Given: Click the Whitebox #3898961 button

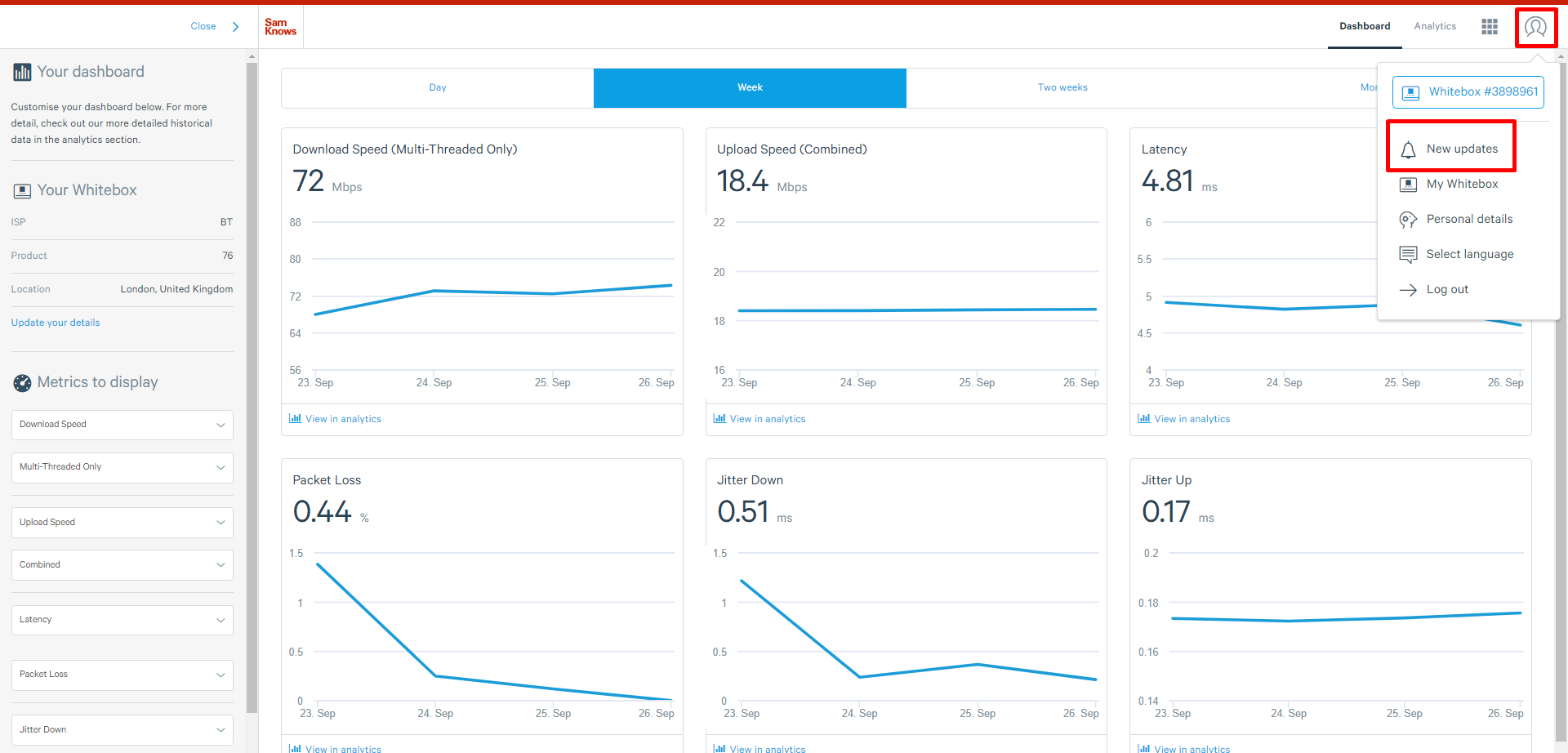Looking at the screenshot, I should (1468, 92).
